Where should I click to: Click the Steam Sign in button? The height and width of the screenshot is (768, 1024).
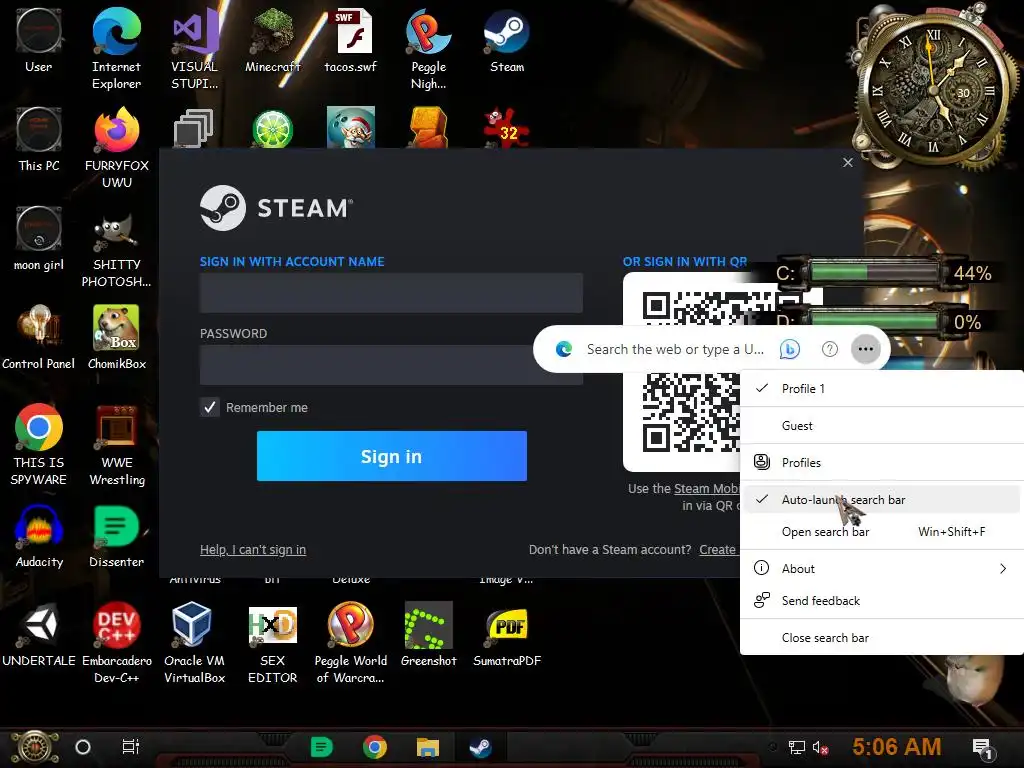tap(391, 456)
